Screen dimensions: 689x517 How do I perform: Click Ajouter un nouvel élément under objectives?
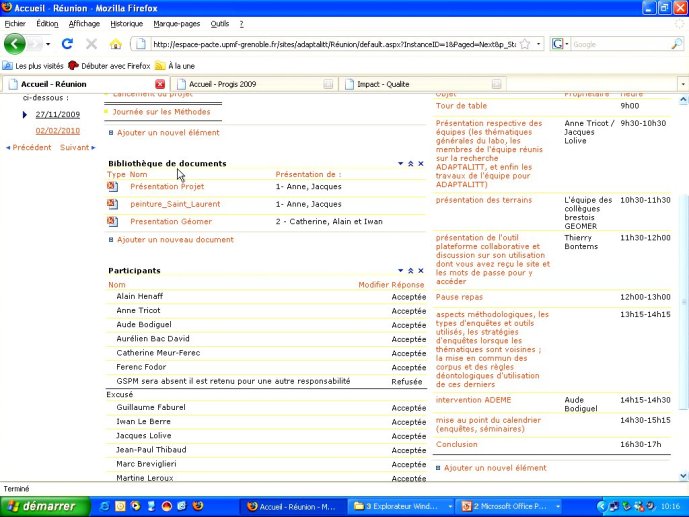(x=168, y=133)
